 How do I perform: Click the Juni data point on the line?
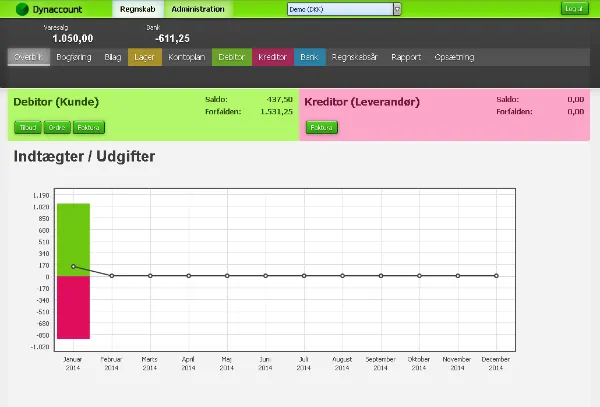click(x=266, y=275)
